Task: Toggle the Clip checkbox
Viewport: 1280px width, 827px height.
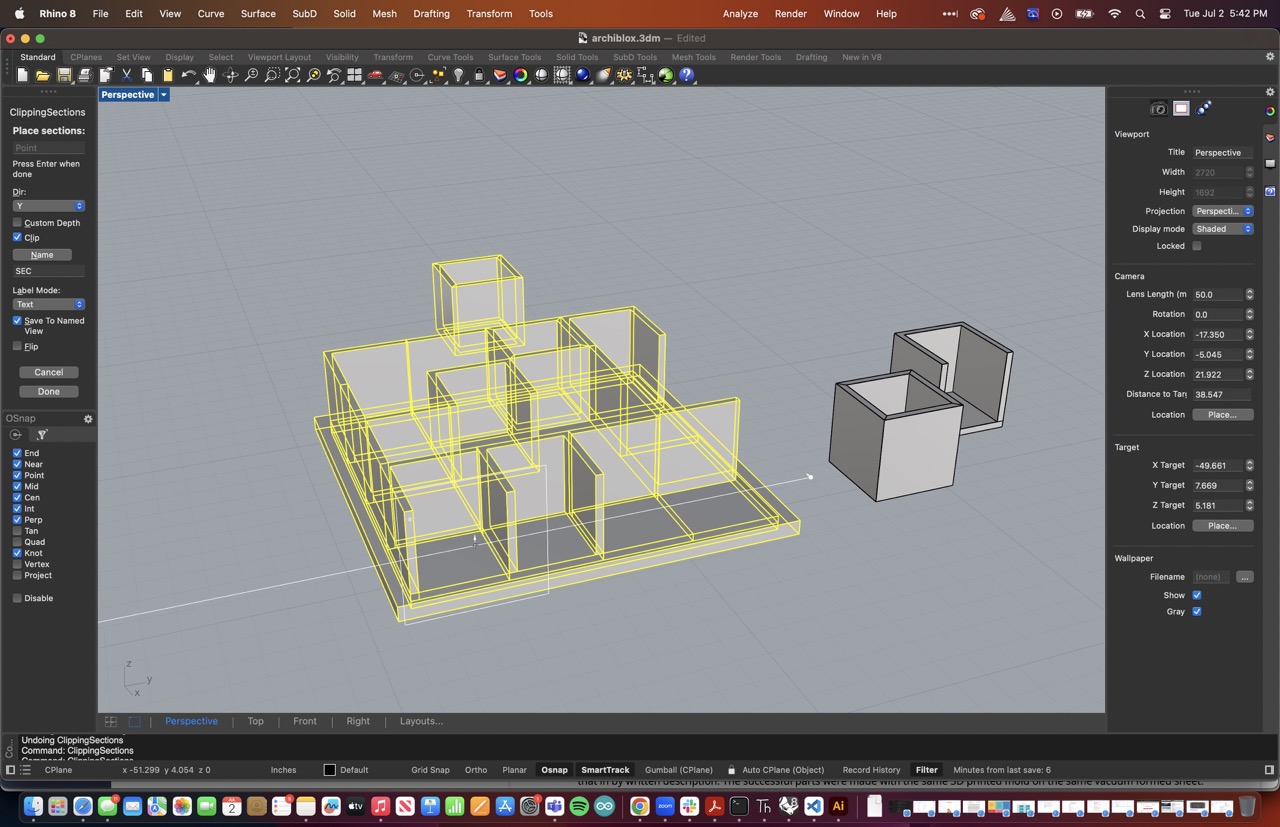Action: click(17, 238)
